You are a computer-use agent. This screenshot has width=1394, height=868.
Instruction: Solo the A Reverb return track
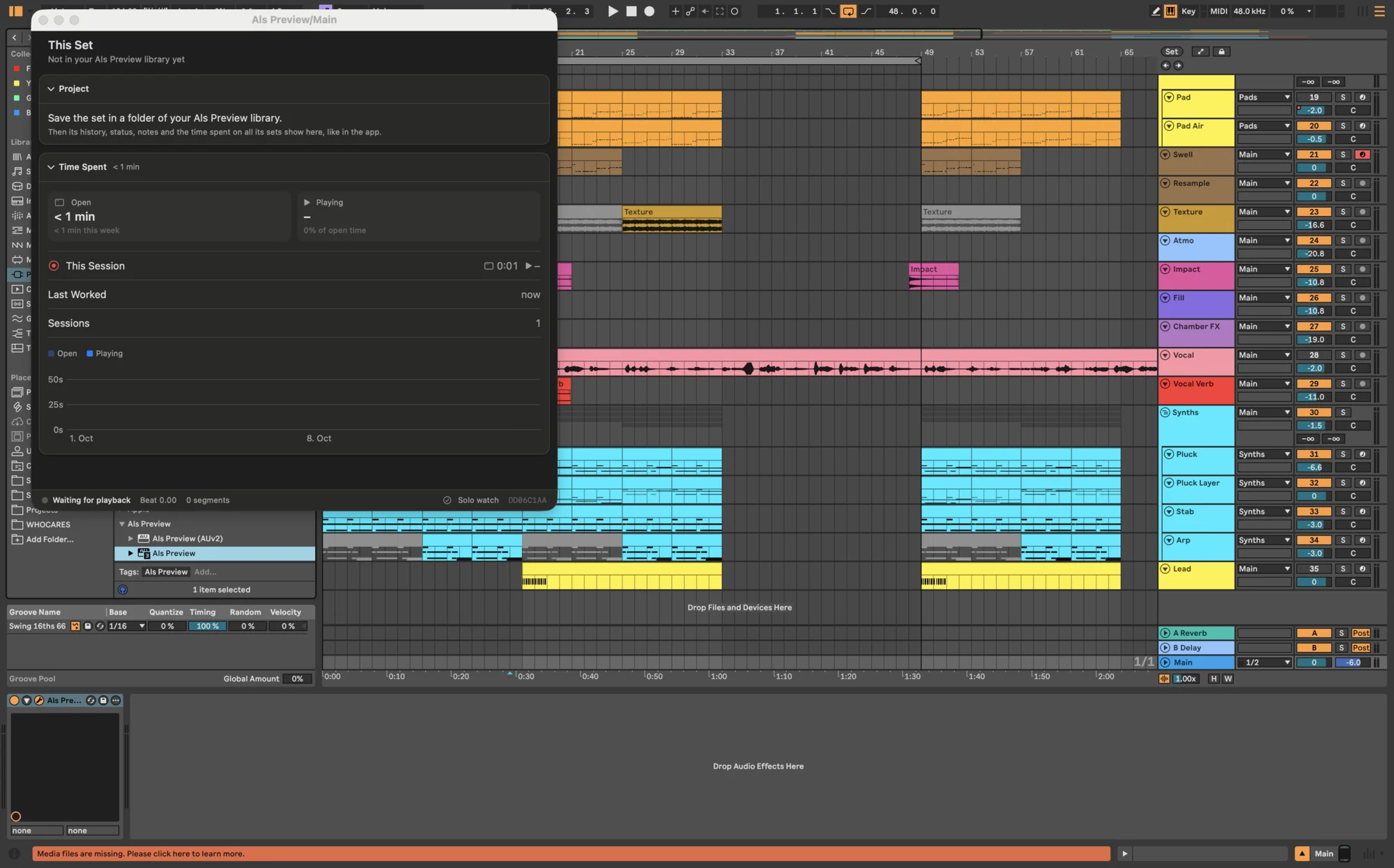point(1341,633)
